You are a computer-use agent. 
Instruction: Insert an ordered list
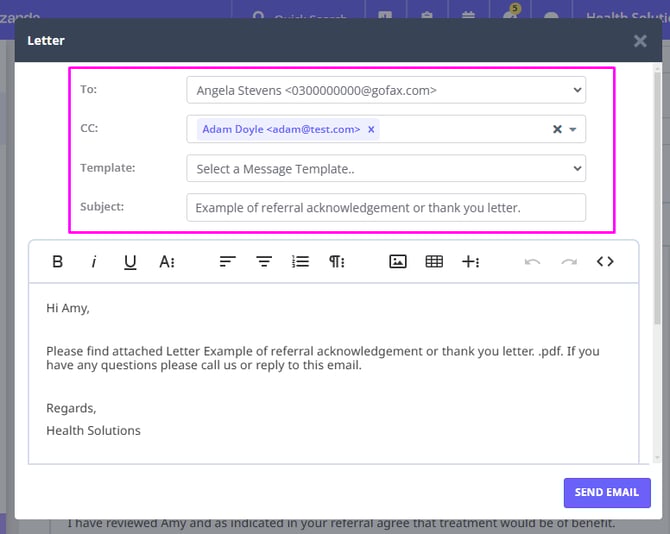(x=300, y=262)
